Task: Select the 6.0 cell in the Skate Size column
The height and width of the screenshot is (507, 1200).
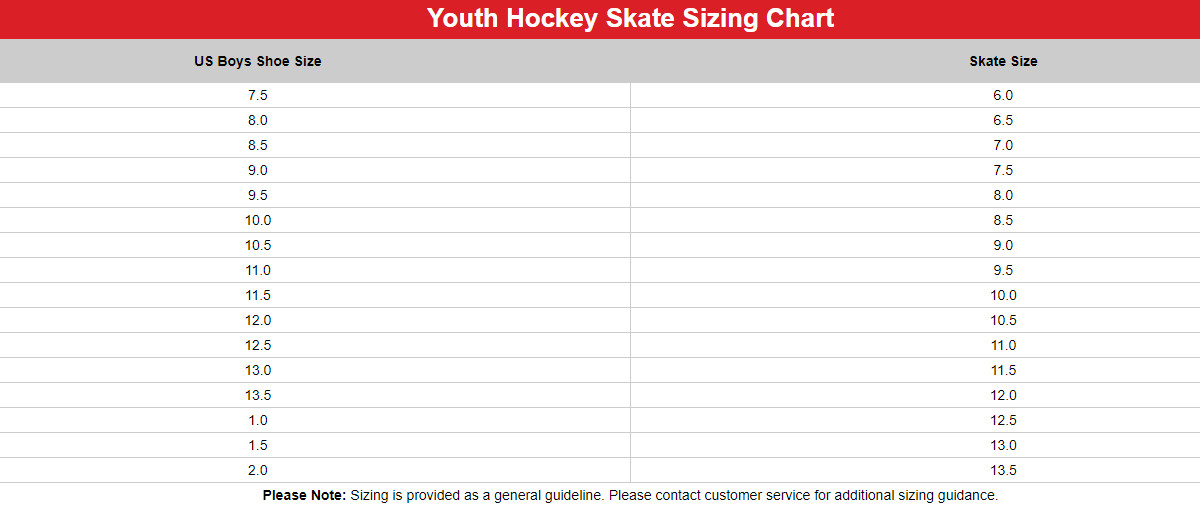Action: tap(1003, 95)
